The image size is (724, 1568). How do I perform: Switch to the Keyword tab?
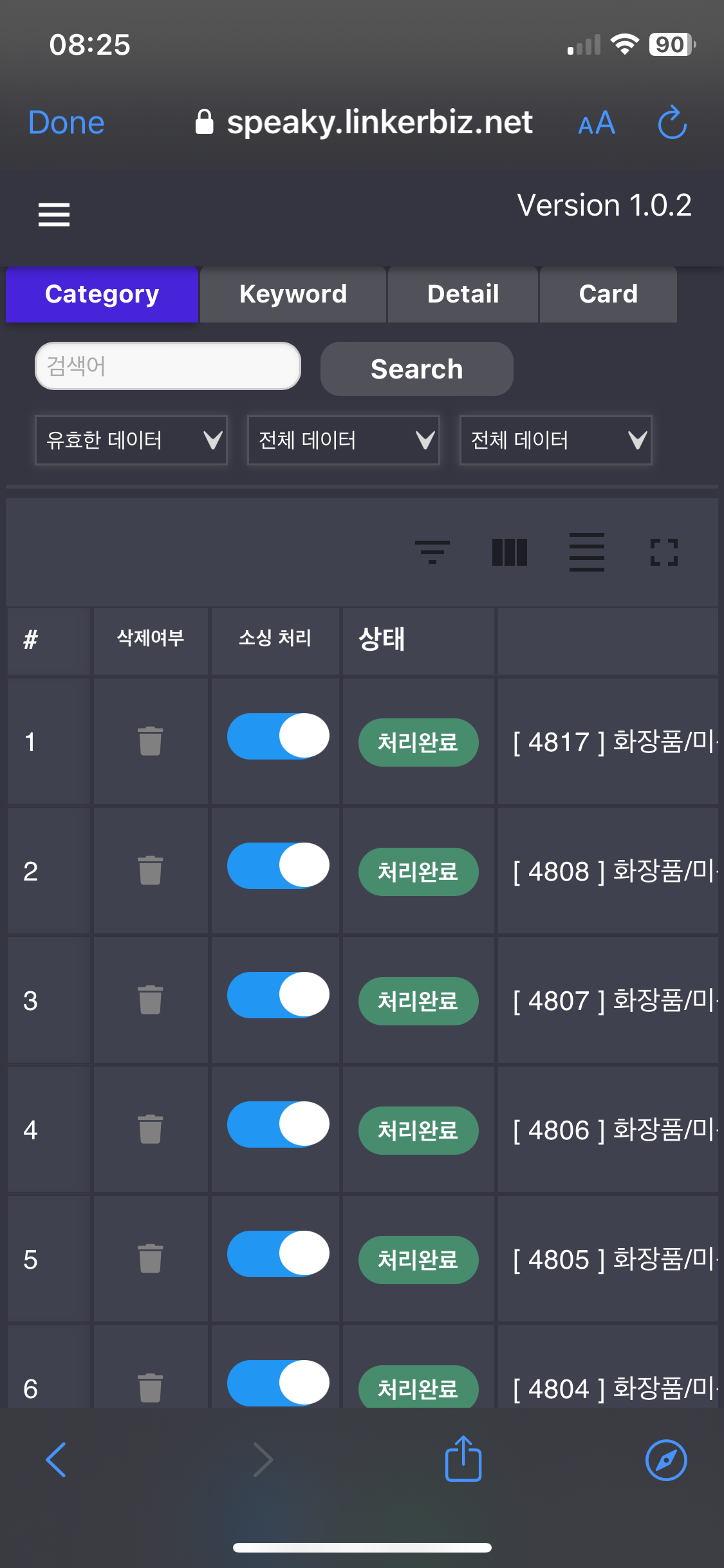pyautogui.click(x=293, y=294)
